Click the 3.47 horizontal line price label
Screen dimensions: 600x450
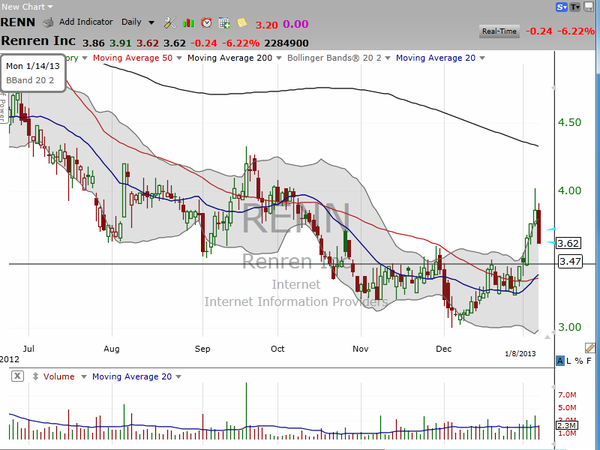pos(570,261)
